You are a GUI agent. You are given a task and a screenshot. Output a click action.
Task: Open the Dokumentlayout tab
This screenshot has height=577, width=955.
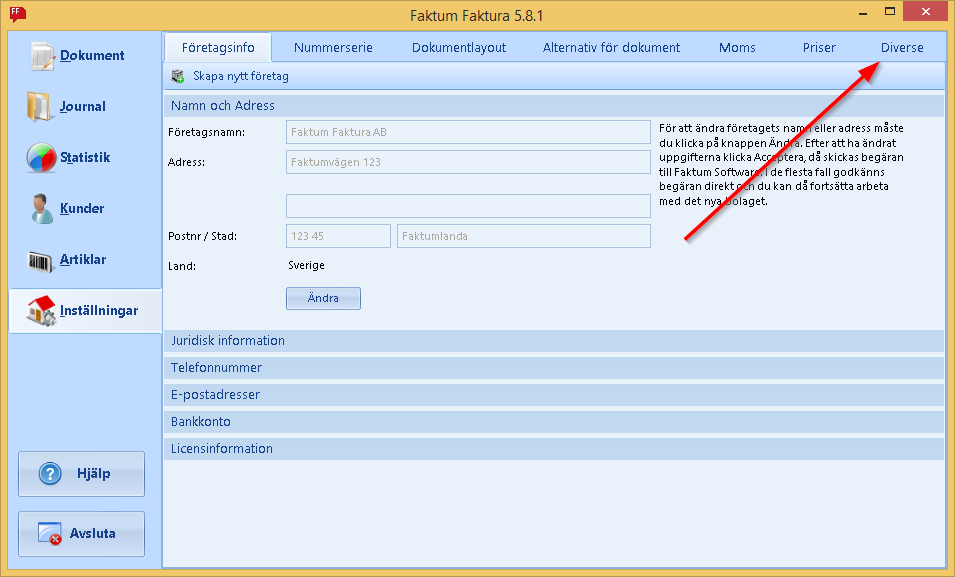tap(459, 48)
